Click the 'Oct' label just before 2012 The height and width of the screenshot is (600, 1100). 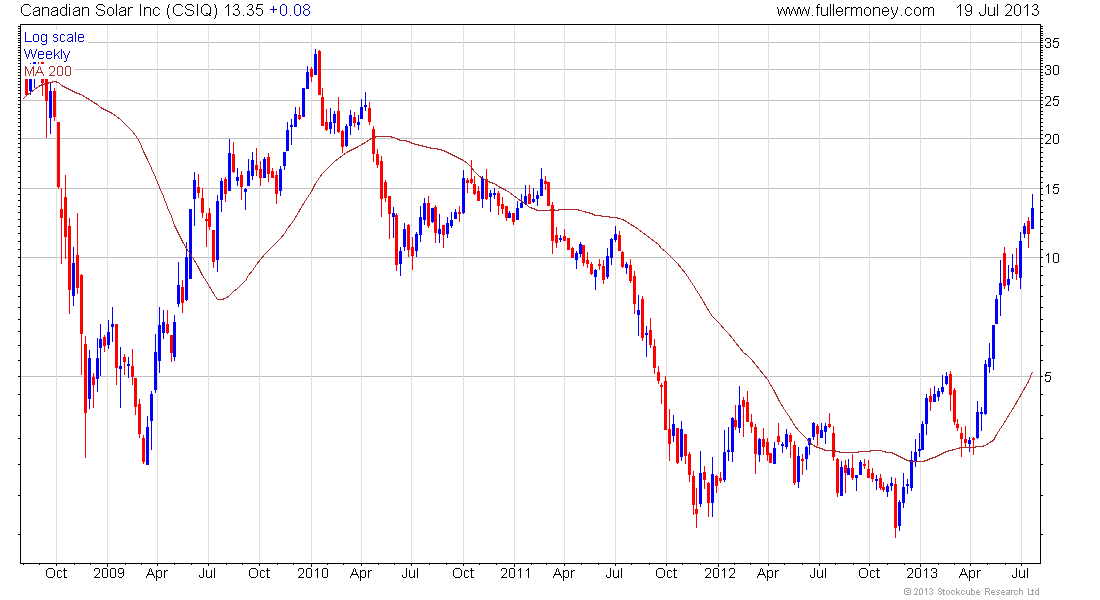pyautogui.click(x=666, y=573)
